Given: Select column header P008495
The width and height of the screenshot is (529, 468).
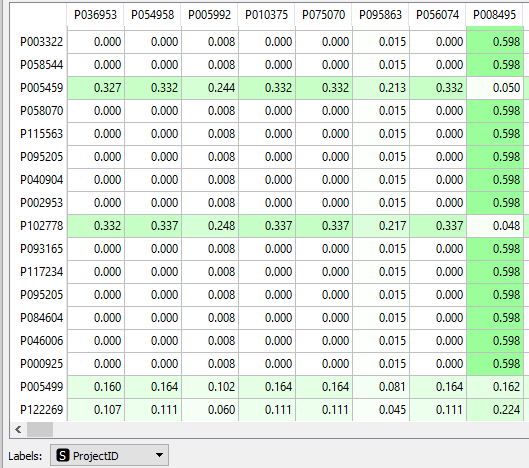Looking at the screenshot, I should coord(495,15).
